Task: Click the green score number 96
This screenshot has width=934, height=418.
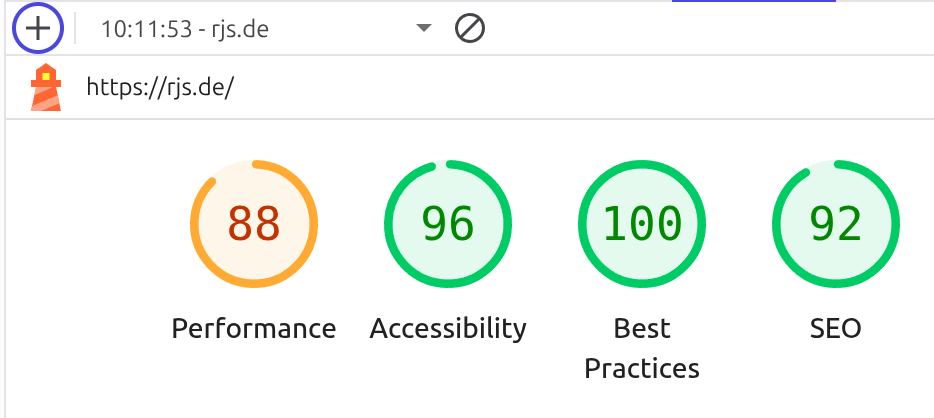Action: [x=448, y=224]
